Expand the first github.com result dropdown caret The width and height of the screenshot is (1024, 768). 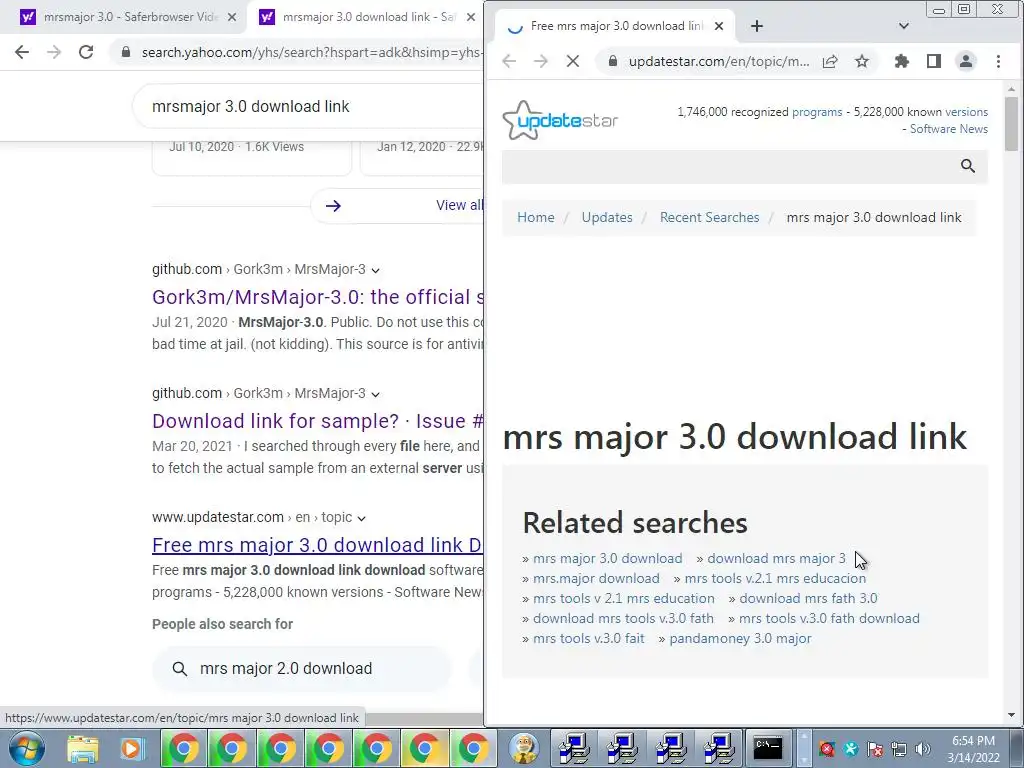376,270
